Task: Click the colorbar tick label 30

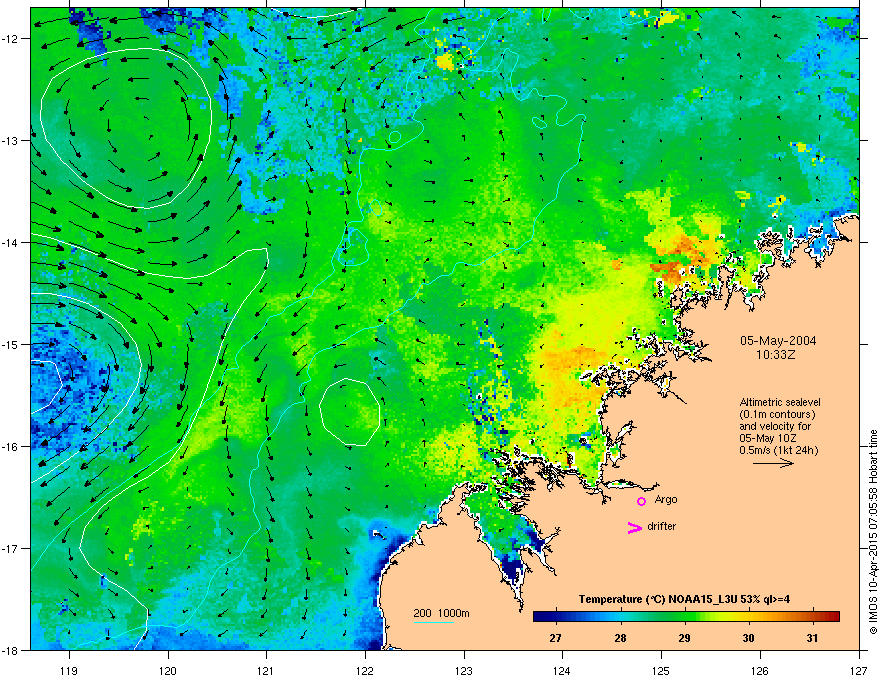Action: coord(748,638)
